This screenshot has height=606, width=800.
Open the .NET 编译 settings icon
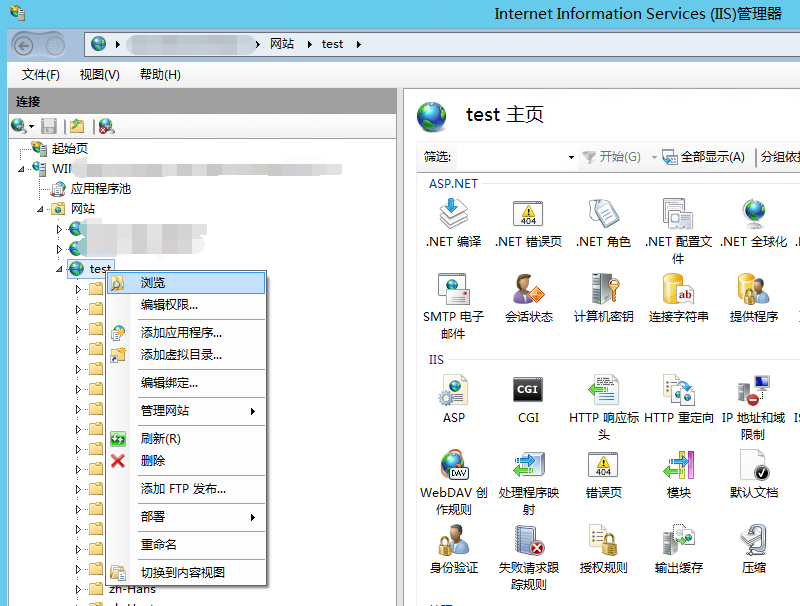(453, 215)
